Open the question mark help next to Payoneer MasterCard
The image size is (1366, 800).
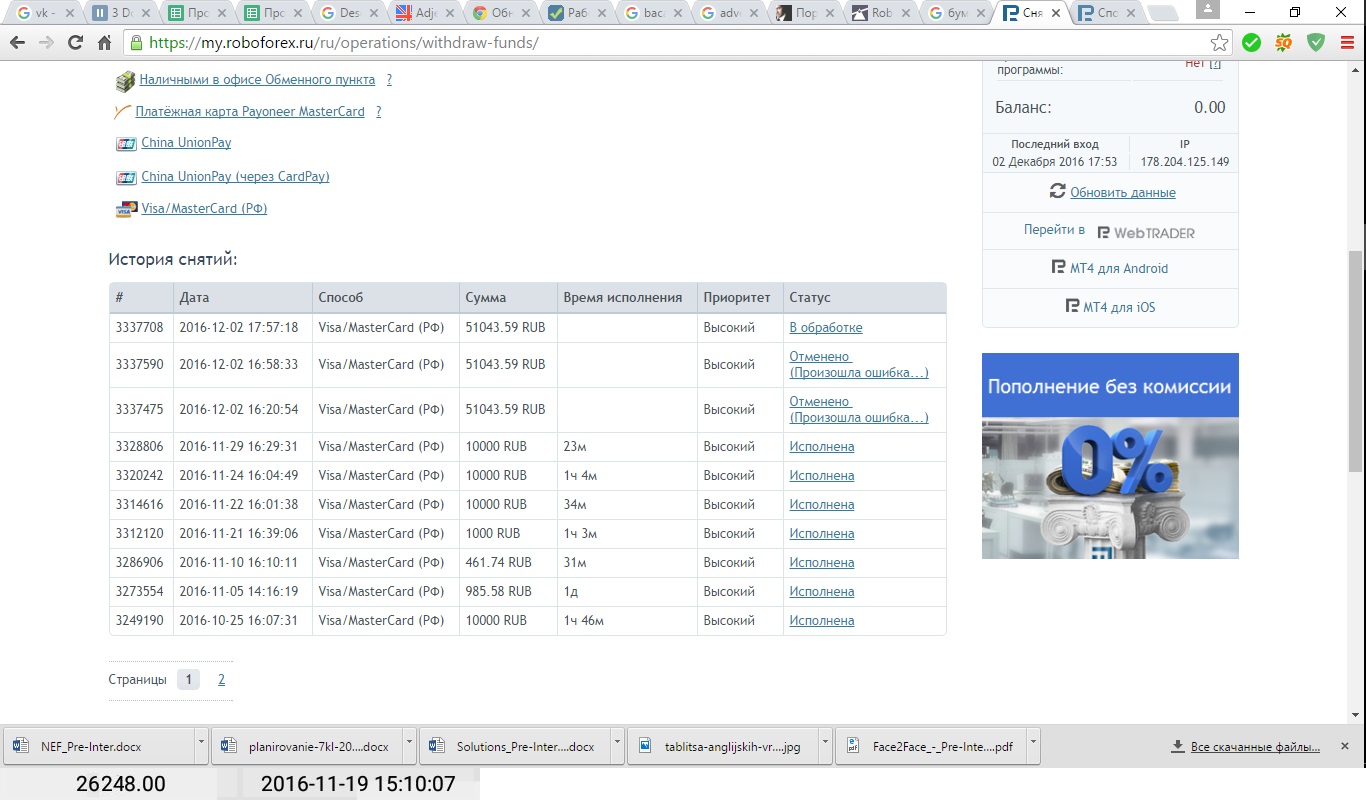coord(378,112)
